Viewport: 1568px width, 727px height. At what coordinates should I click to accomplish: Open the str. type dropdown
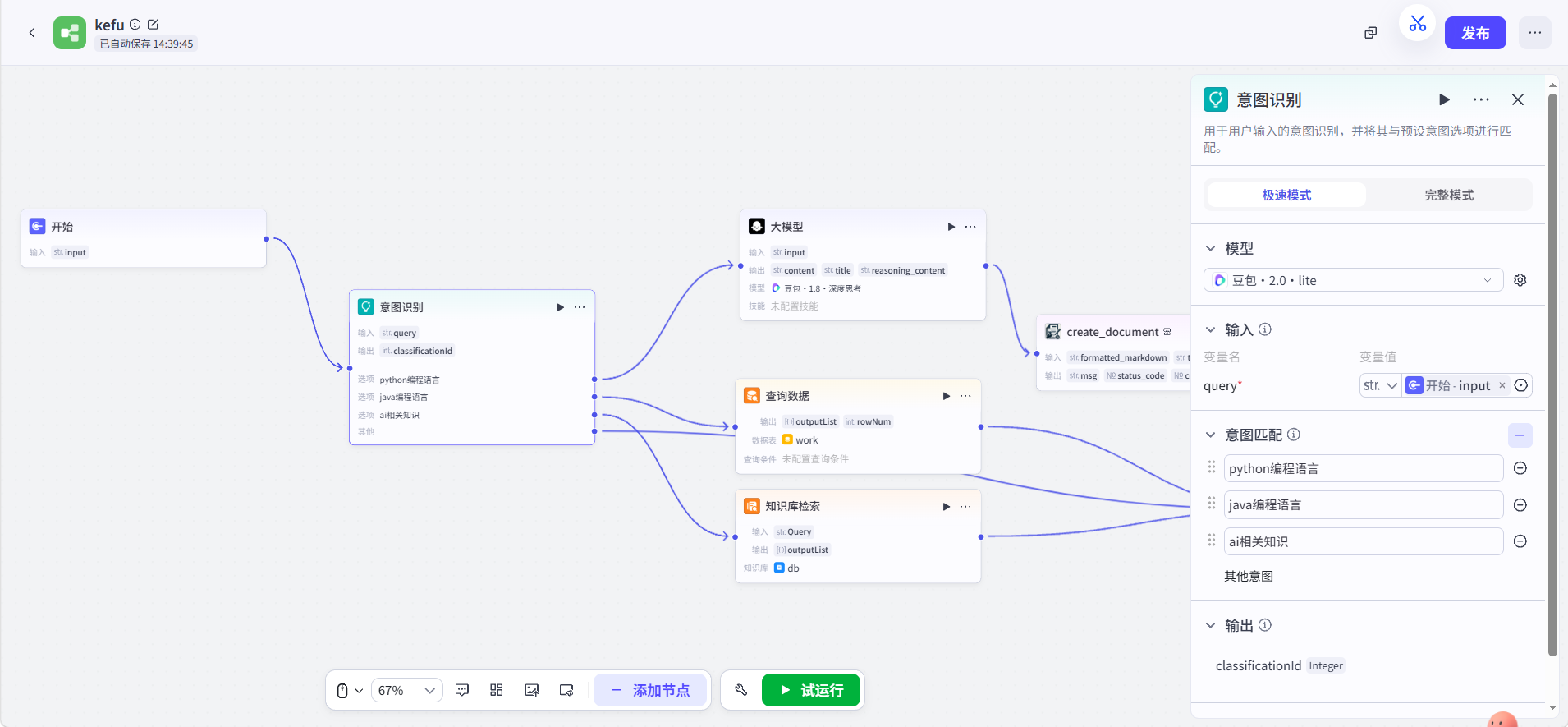(x=1380, y=385)
